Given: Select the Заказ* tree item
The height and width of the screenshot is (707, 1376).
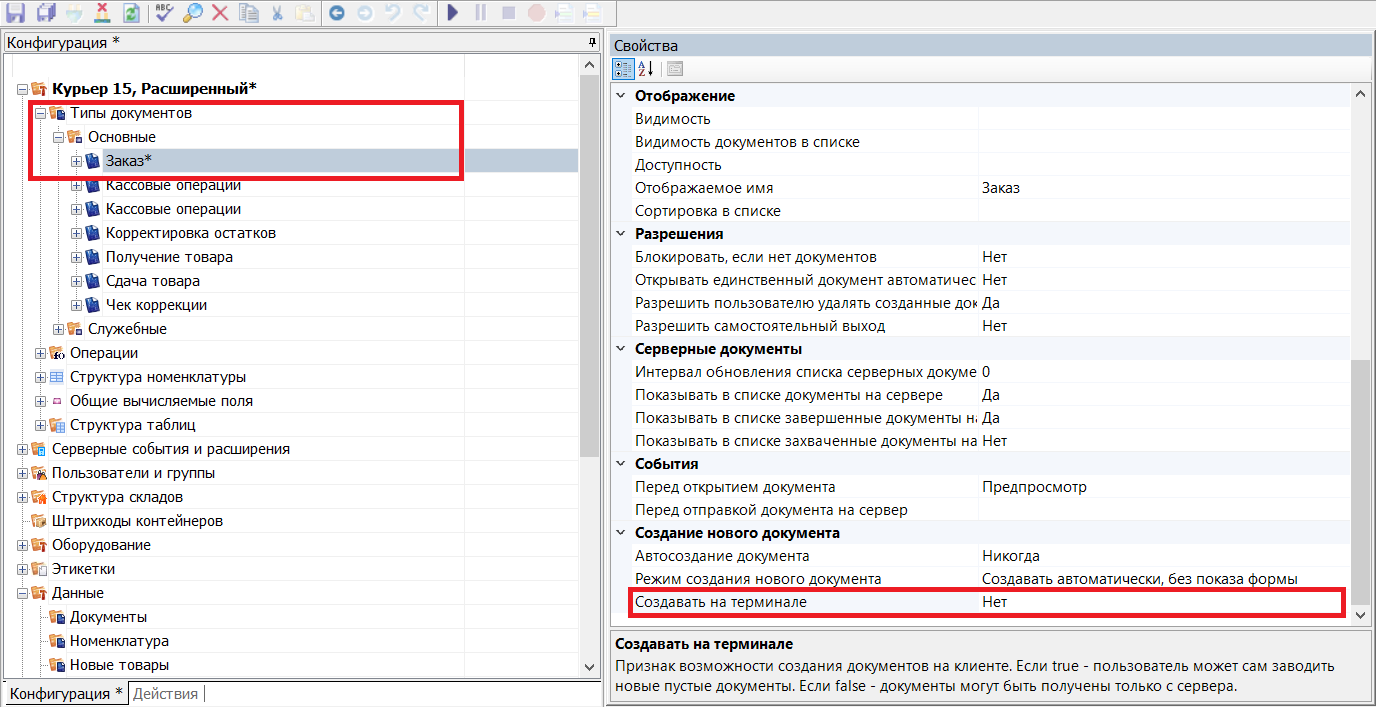Looking at the screenshot, I should [129, 161].
